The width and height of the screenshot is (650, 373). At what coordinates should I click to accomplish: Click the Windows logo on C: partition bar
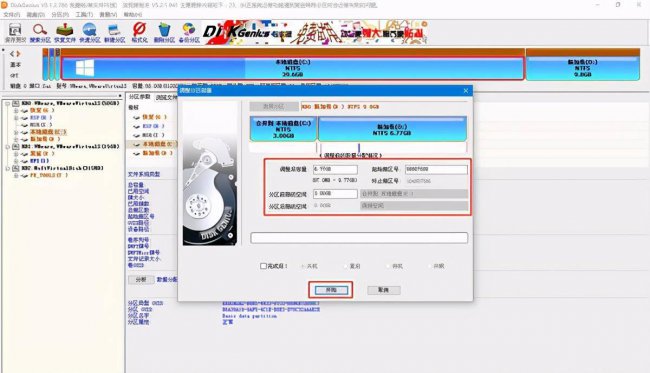[x=85, y=68]
